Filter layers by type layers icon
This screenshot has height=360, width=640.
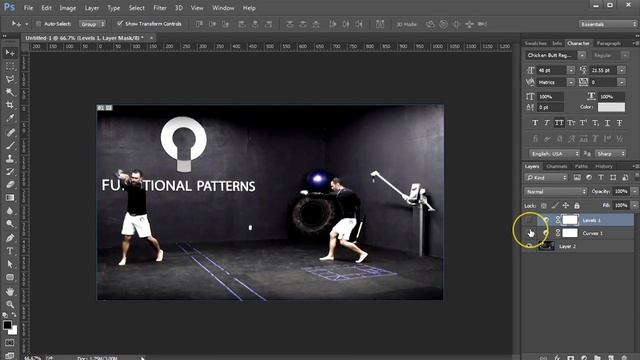[601, 178]
